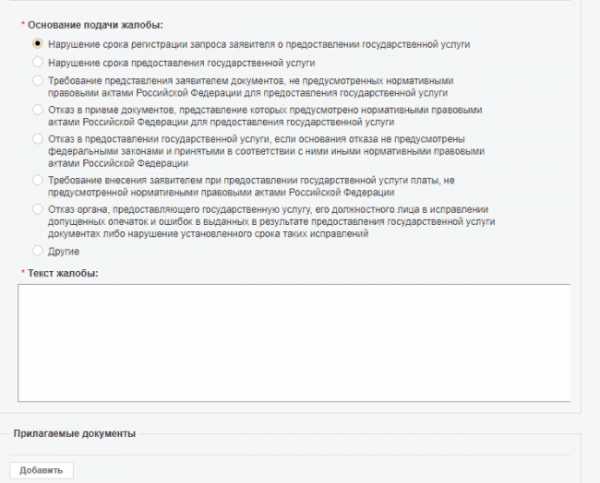Click the text line 'допущенных опечаток и ошибок в выданных'

coord(272,222)
